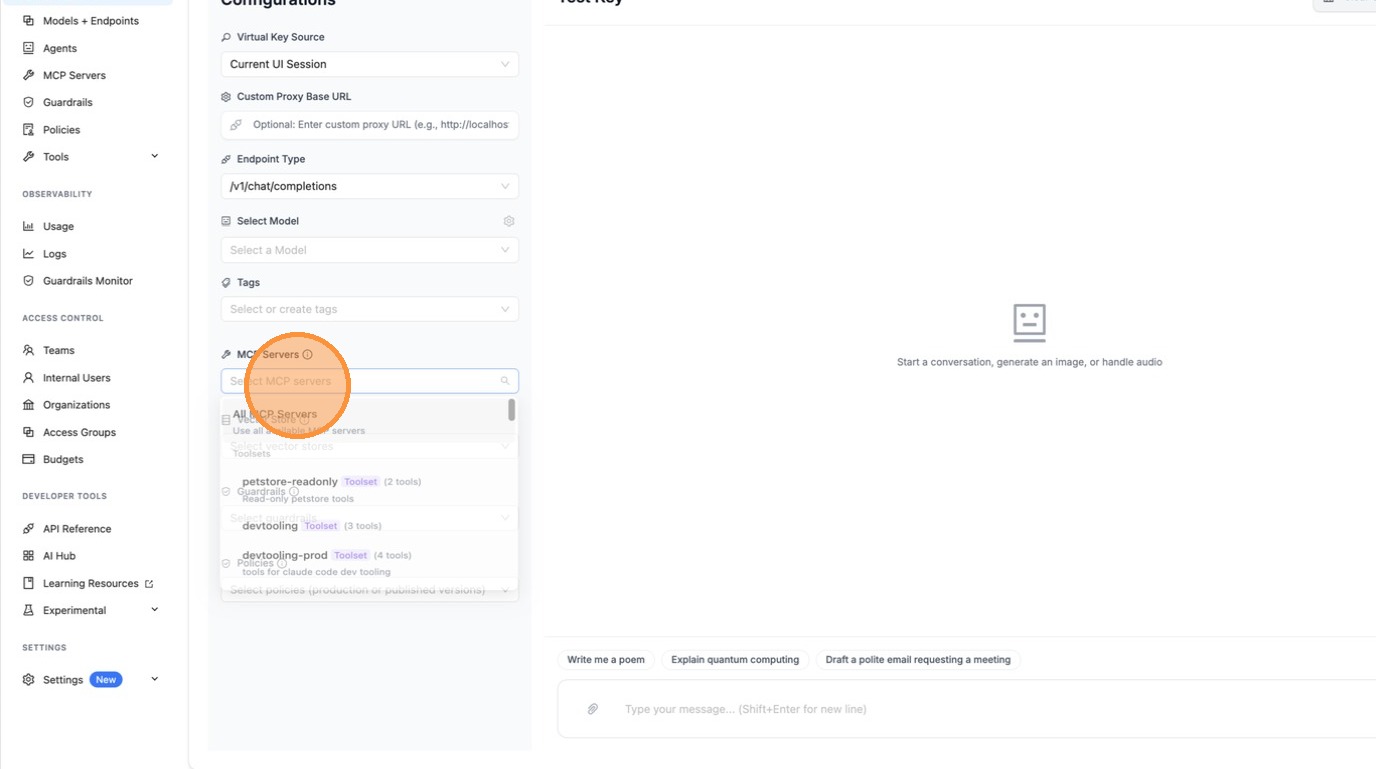Open Policies in the sidebar
Viewport: 1376px width, 769px height.
[61, 130]
